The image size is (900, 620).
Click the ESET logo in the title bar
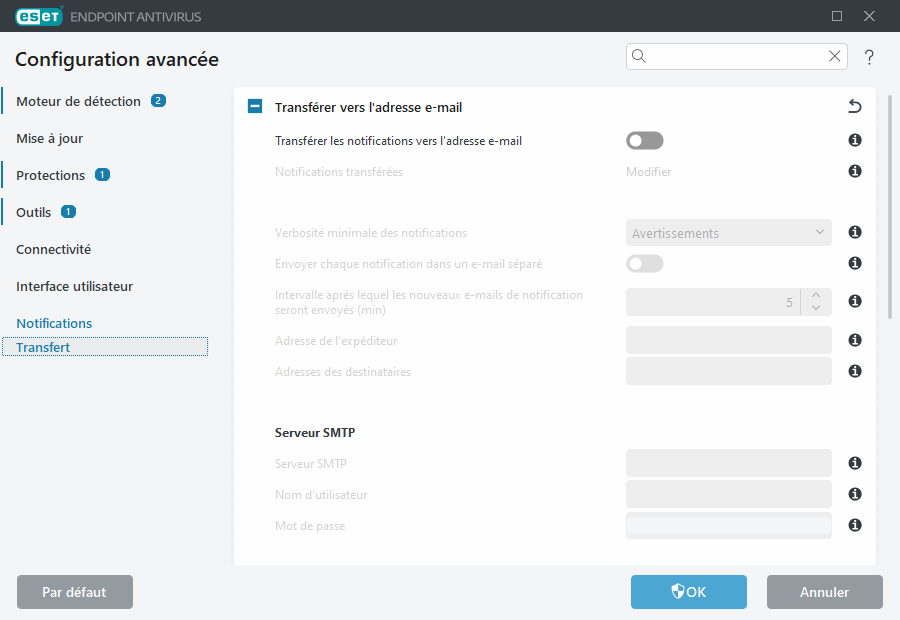(x=38, y=16)
